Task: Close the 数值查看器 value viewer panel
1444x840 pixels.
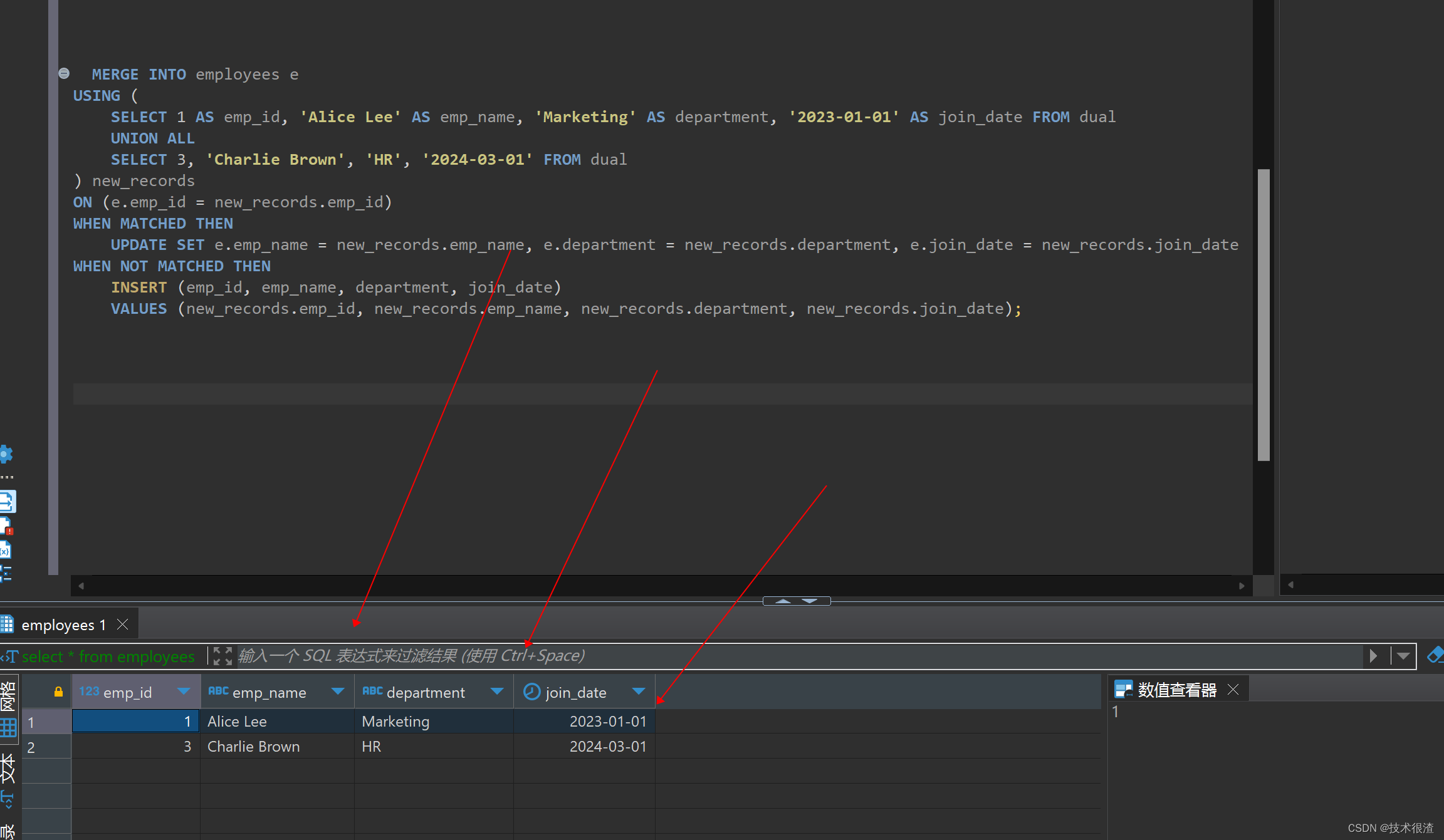Action: 1233,690
